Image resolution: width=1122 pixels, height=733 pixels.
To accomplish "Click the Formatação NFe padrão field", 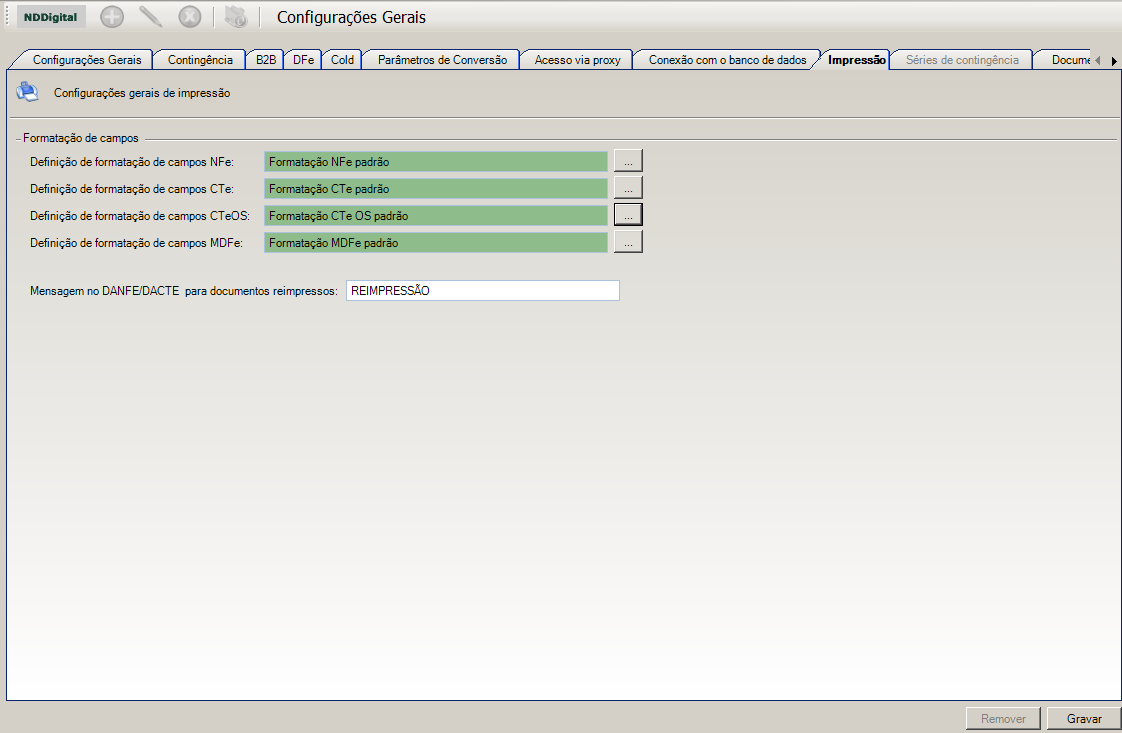I will coord(436,162).
